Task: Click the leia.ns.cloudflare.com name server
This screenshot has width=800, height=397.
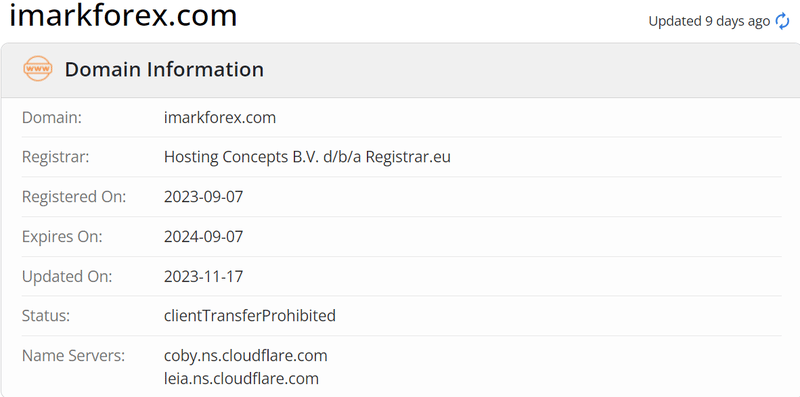Action: [241, 379]
